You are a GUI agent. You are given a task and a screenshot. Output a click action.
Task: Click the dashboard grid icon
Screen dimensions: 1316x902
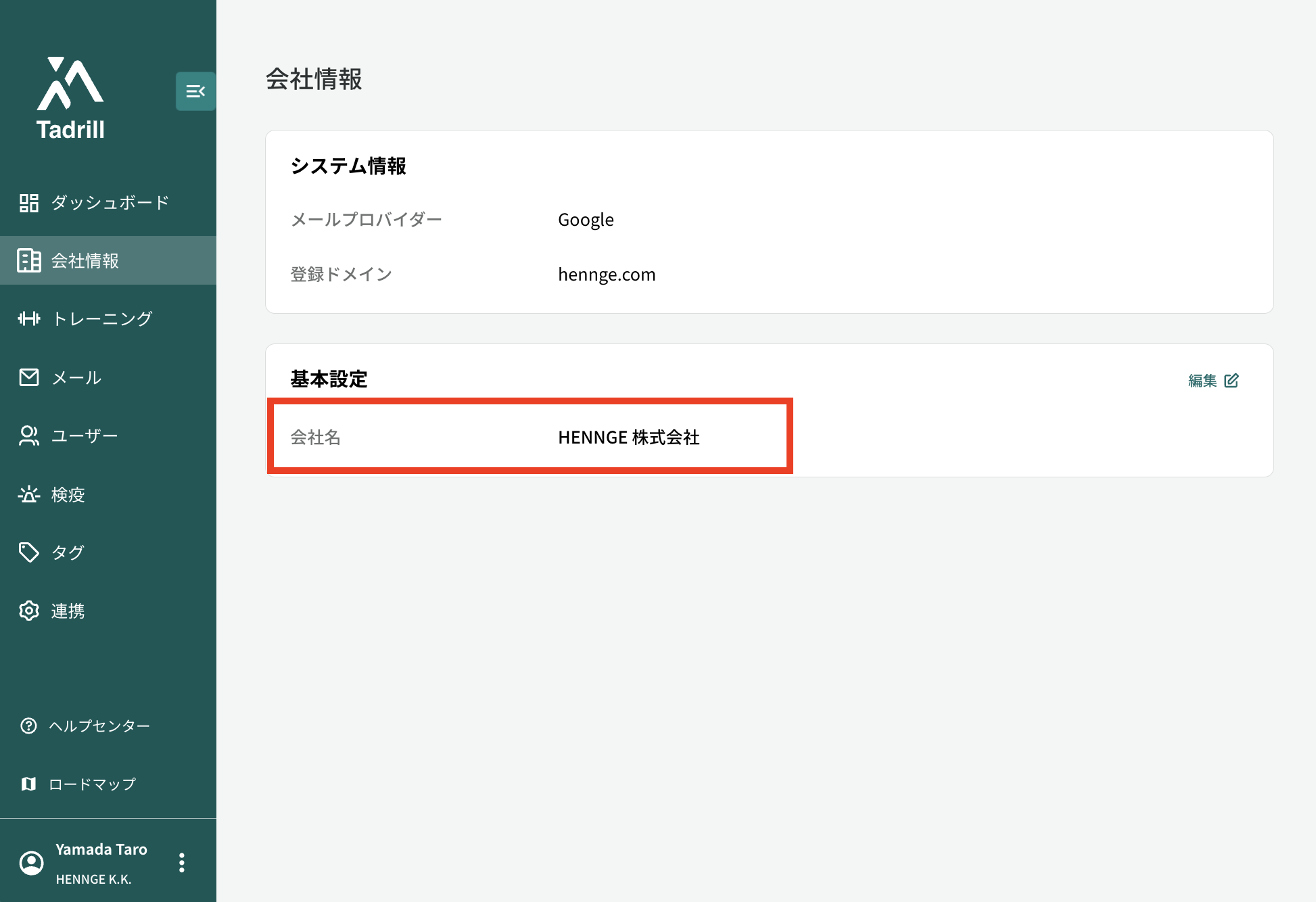click(x=29, y=203)
